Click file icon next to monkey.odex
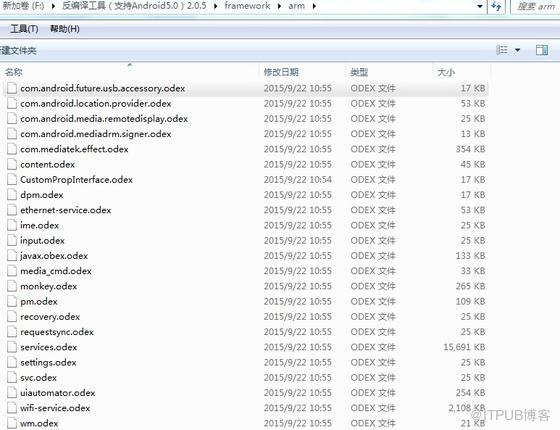The width and height of the screenshot is (560, 430). [x=12, y=286]
